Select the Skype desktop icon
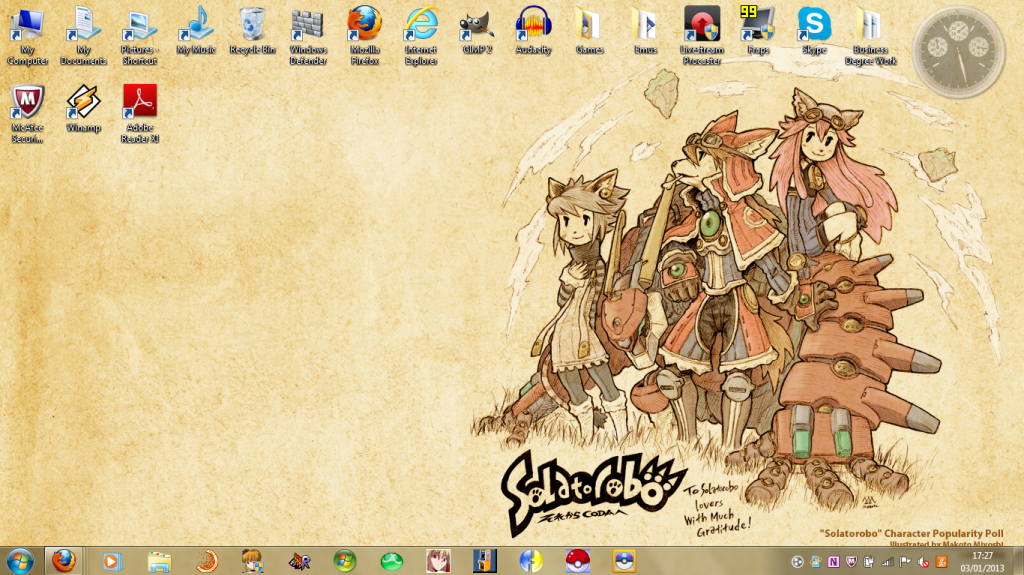 (x=814, y=31)
